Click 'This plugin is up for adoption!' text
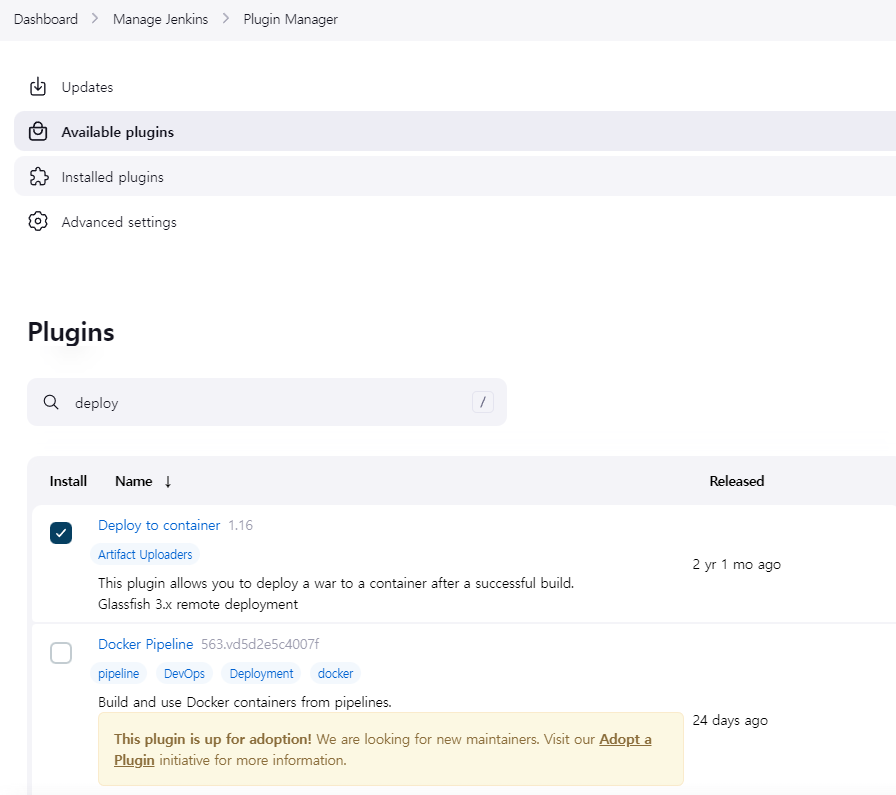This screenshot has height=795, width=896. coord(213,739)
